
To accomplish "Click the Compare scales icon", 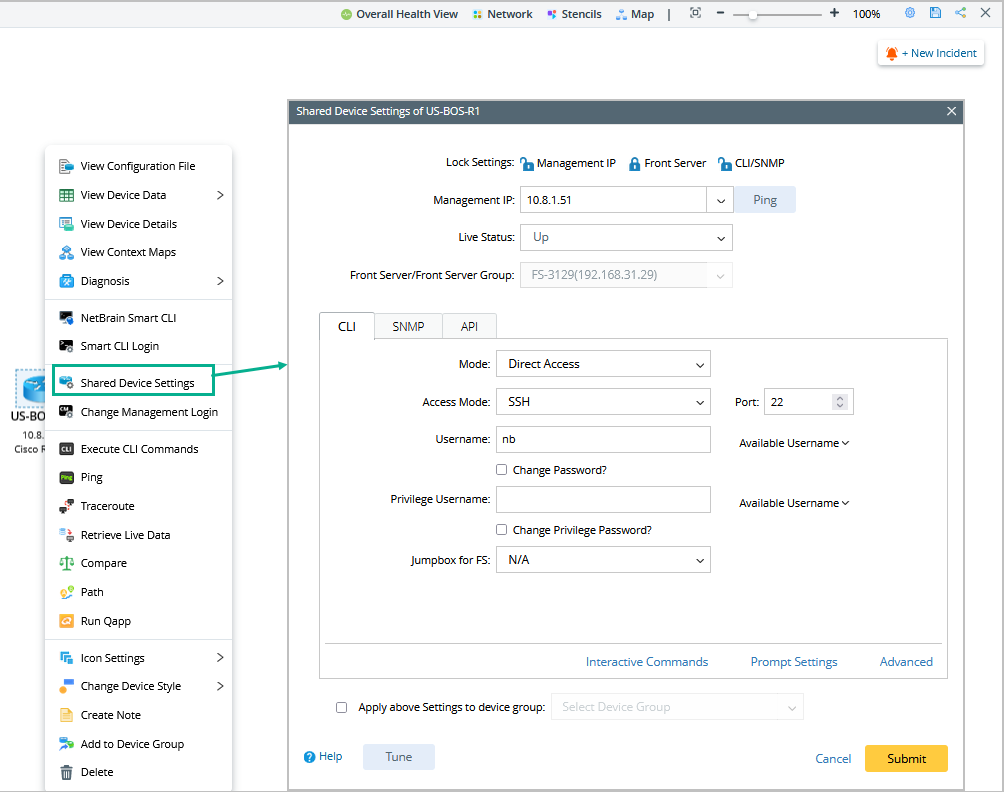I will [67, 563].
